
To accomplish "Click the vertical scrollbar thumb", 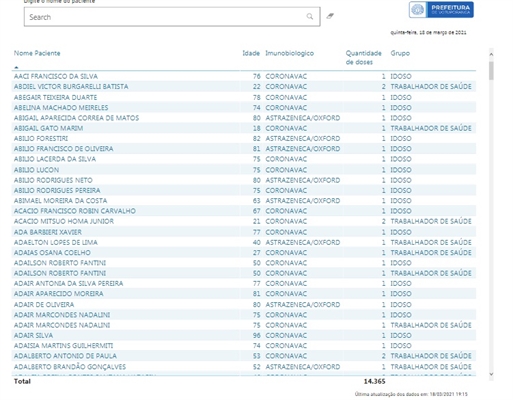I will (491, 70).
